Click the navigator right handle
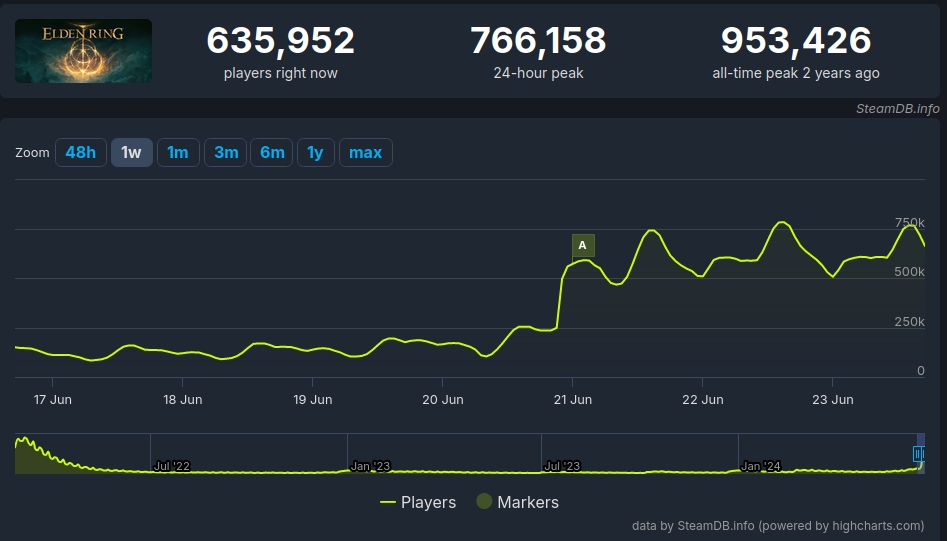Image resolution: width=947 pixels, height=541 pixels. [919, 454]
